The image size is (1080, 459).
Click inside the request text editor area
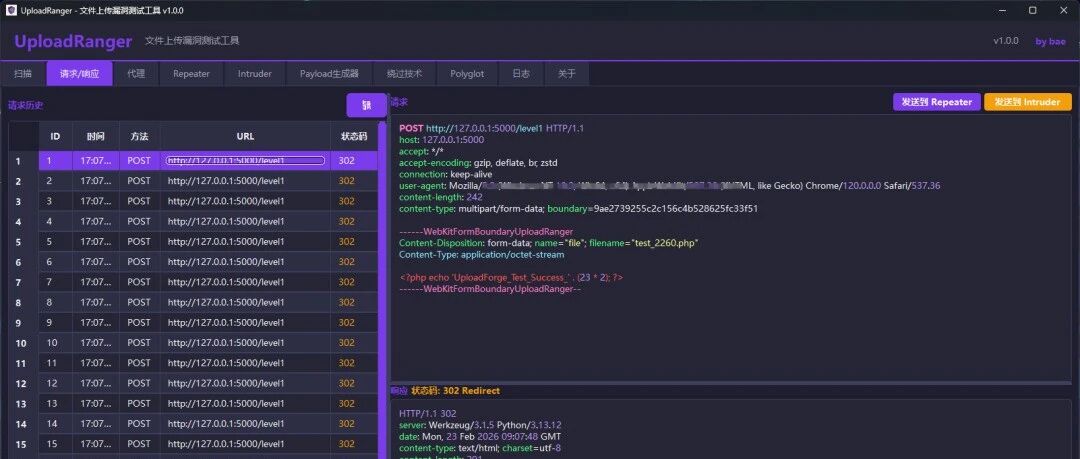pyautogui.click(x=731, y=248)
